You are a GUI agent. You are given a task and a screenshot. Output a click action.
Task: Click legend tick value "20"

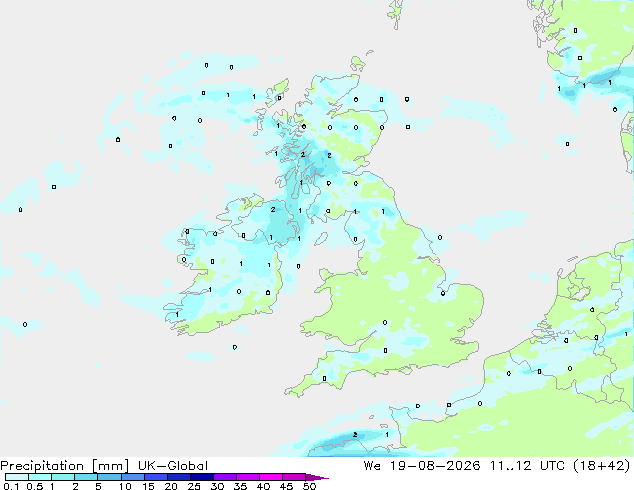tap(171, 486)
